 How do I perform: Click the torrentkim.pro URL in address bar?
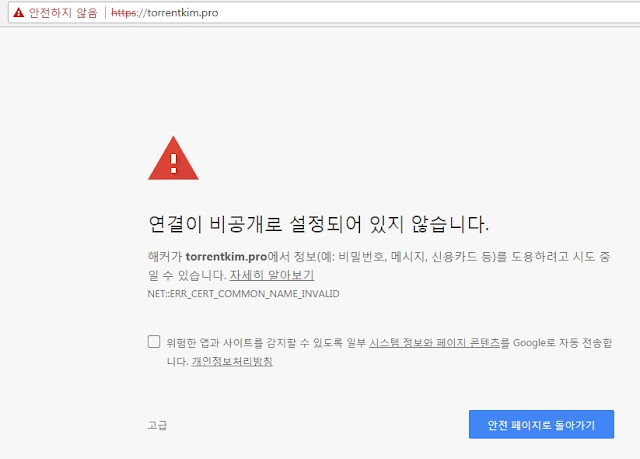165,13
